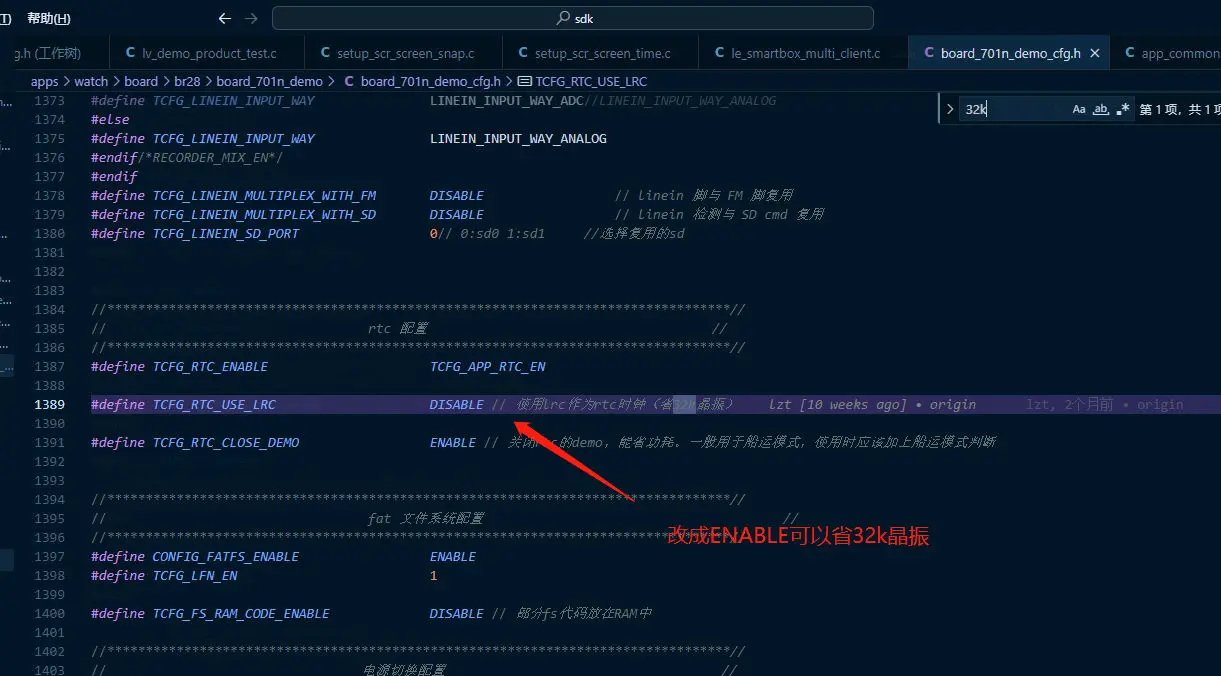The width and height of the screenshot is (1221, 676).
Task: Click line number 1389 in the gutter
Action: pos(49,404)
